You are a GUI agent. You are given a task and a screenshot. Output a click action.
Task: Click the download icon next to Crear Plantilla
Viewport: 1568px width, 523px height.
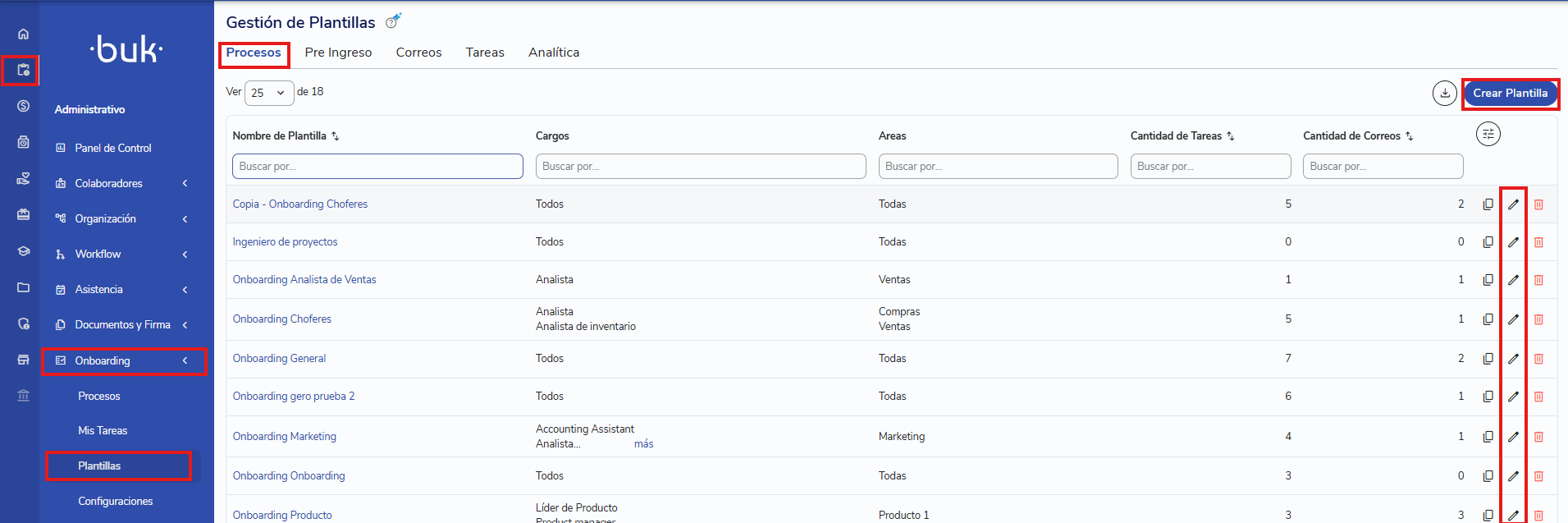coord(1444,93)
